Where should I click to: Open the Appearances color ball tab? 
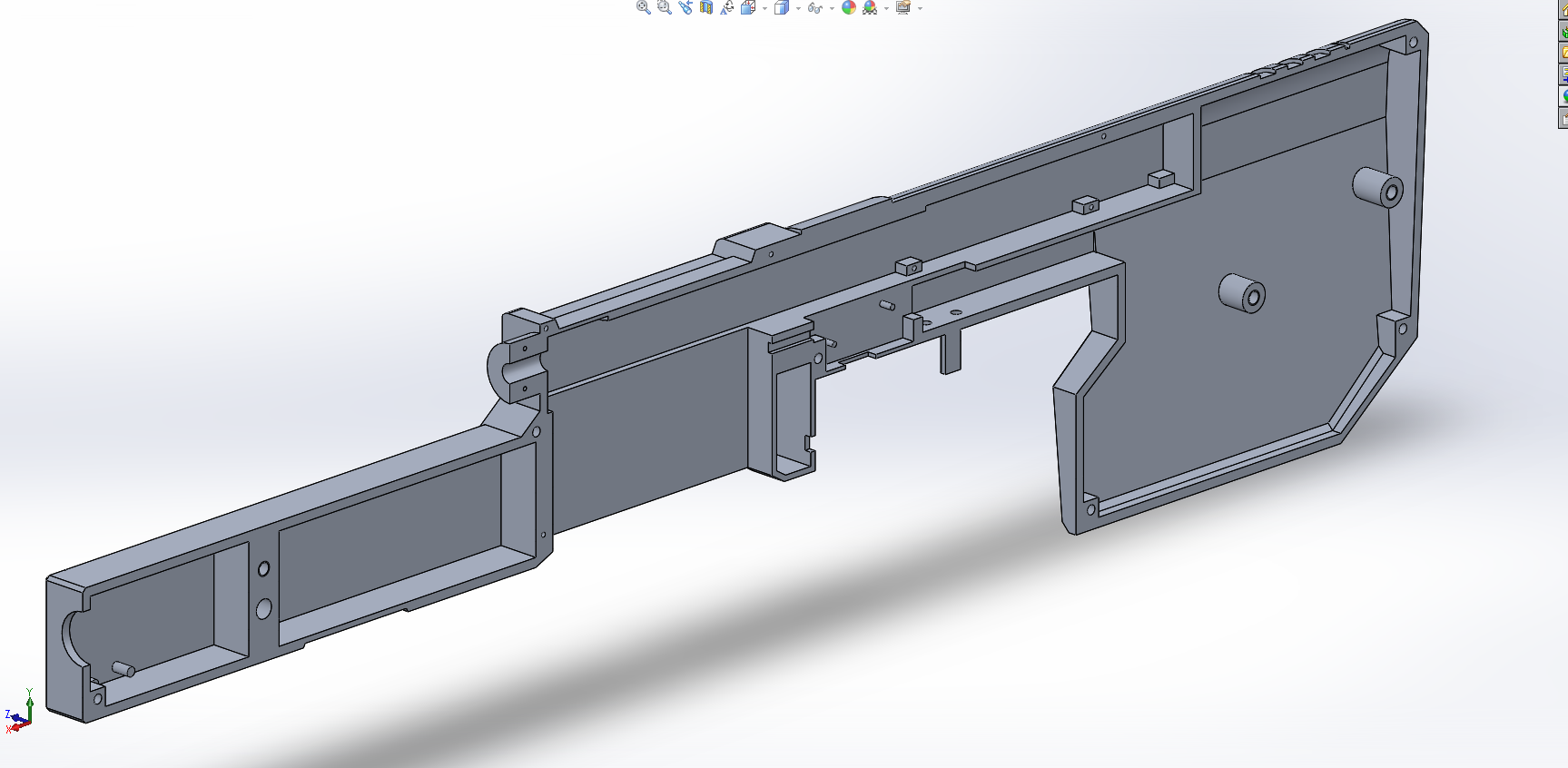click(1563, 96)
